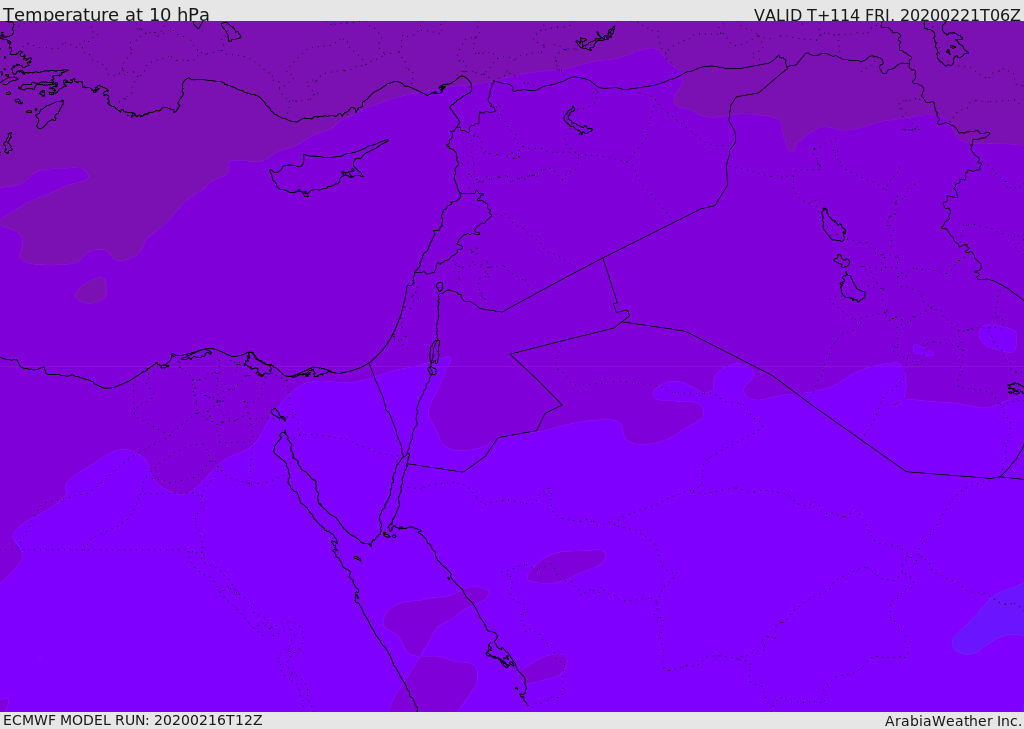Click the 'Temperature at 10 hPa' title
The height and width of the screenshot is (729, 1024).
point(106,14)
